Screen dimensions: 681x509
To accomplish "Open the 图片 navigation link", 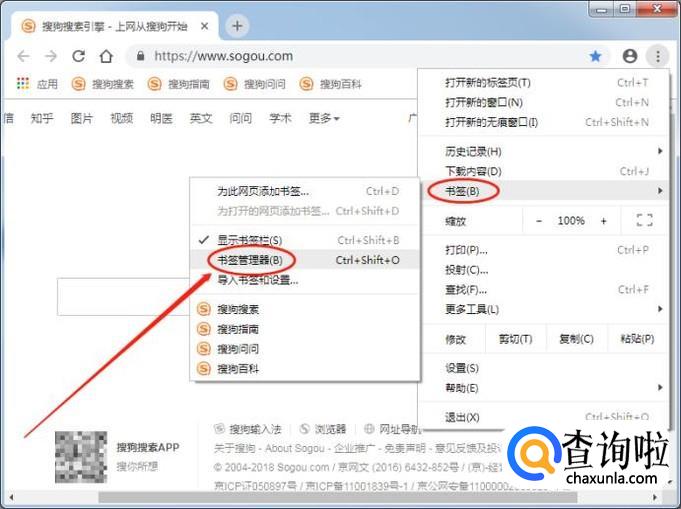I will (82, 118).
